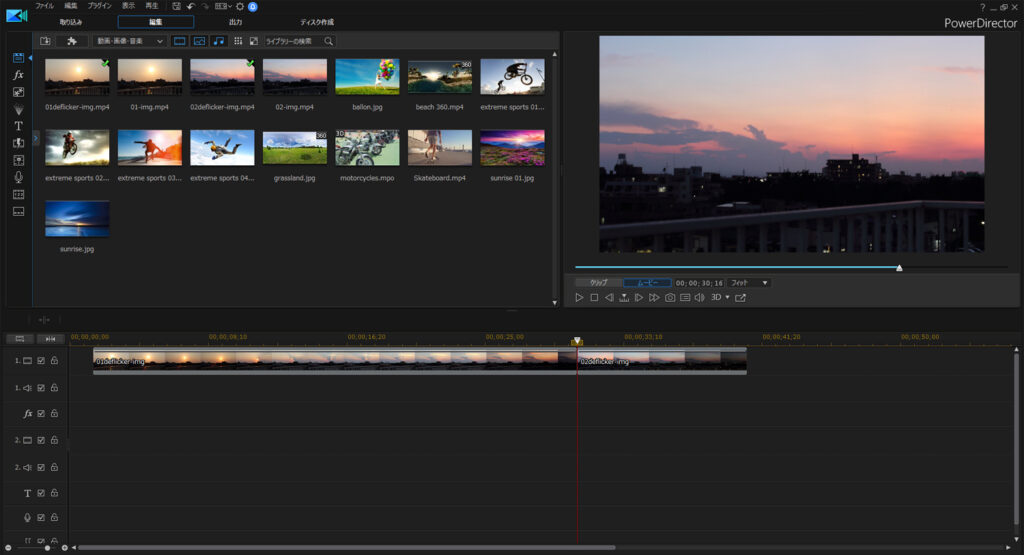
Task: Click the stop button in preview
Action: [594, 298]
